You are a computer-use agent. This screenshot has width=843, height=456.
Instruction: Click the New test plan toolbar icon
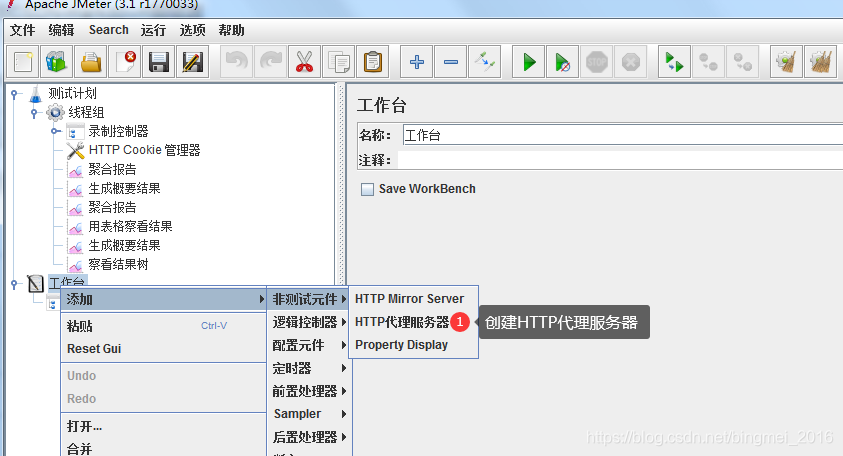click(23, 62)
